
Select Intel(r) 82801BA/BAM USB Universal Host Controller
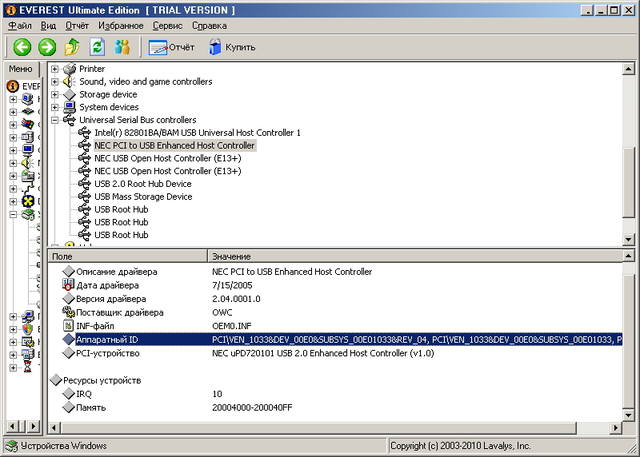click(197, 133)
